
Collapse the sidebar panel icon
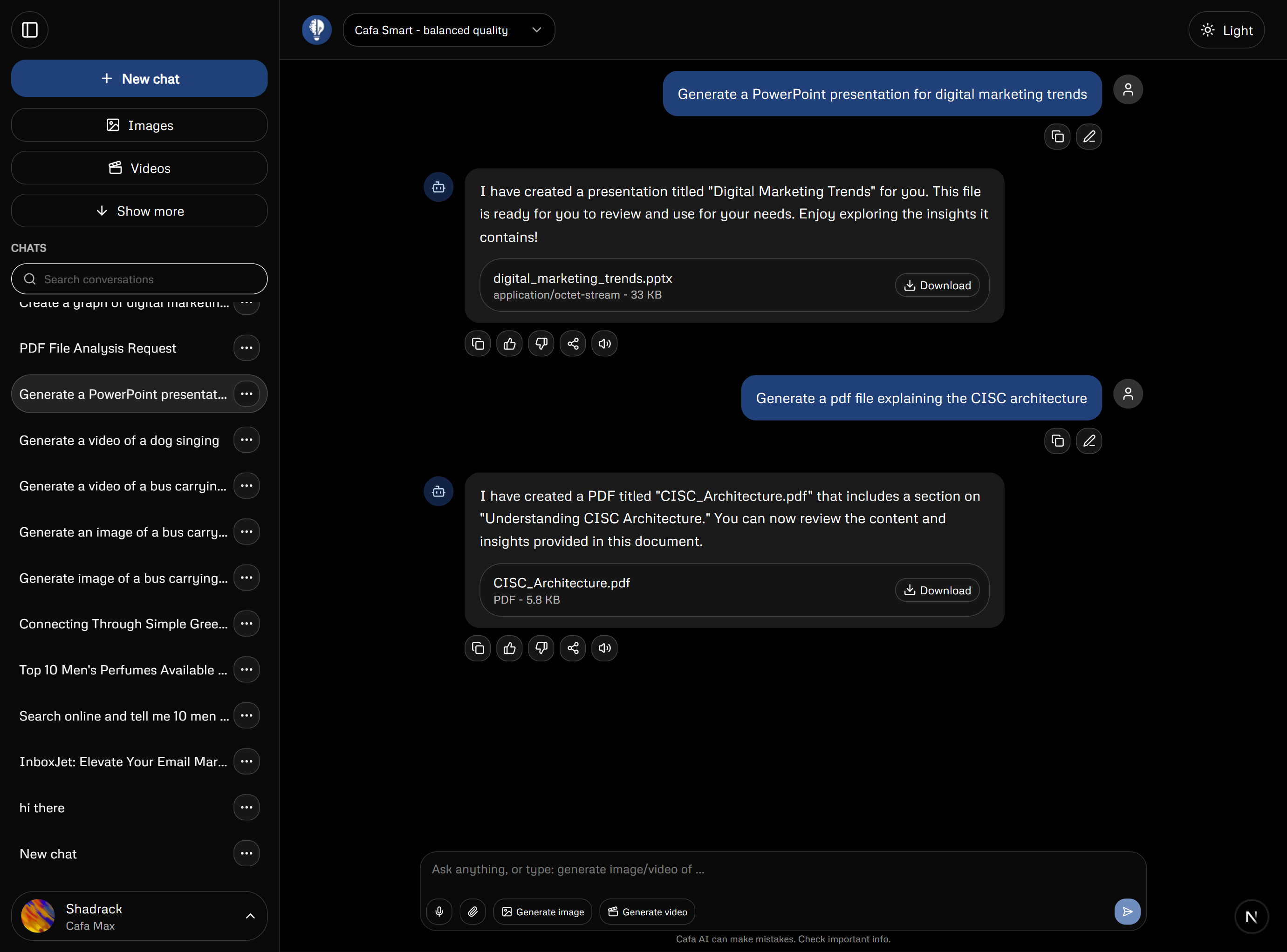(x=29, y=29)
